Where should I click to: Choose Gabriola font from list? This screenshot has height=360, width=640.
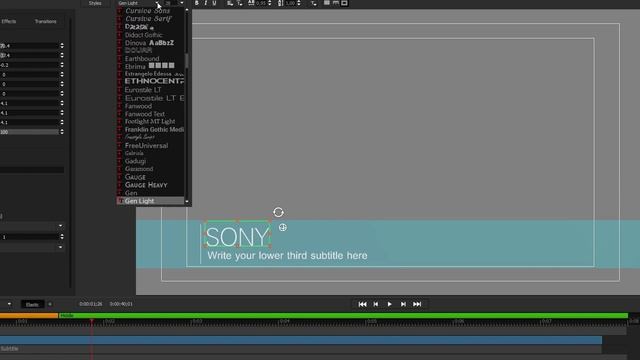pyautogui.click(x=134, y=153)
